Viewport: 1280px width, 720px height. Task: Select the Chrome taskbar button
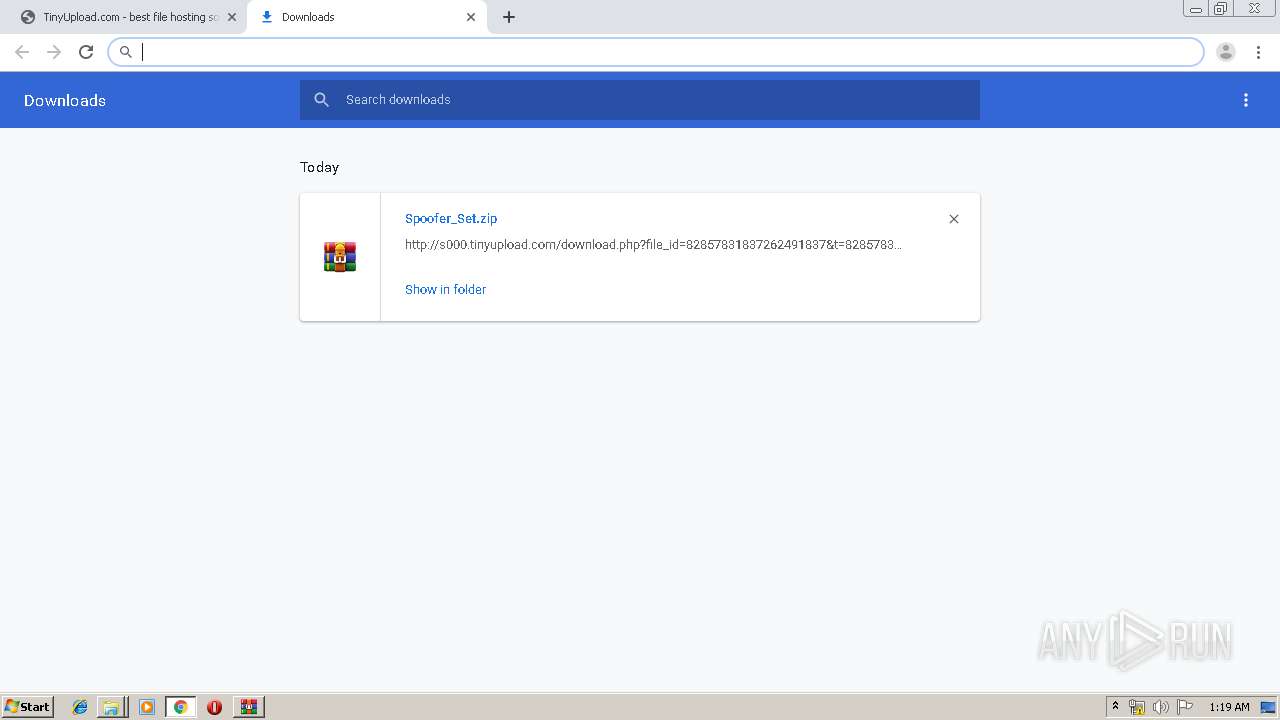pos(180,707)
